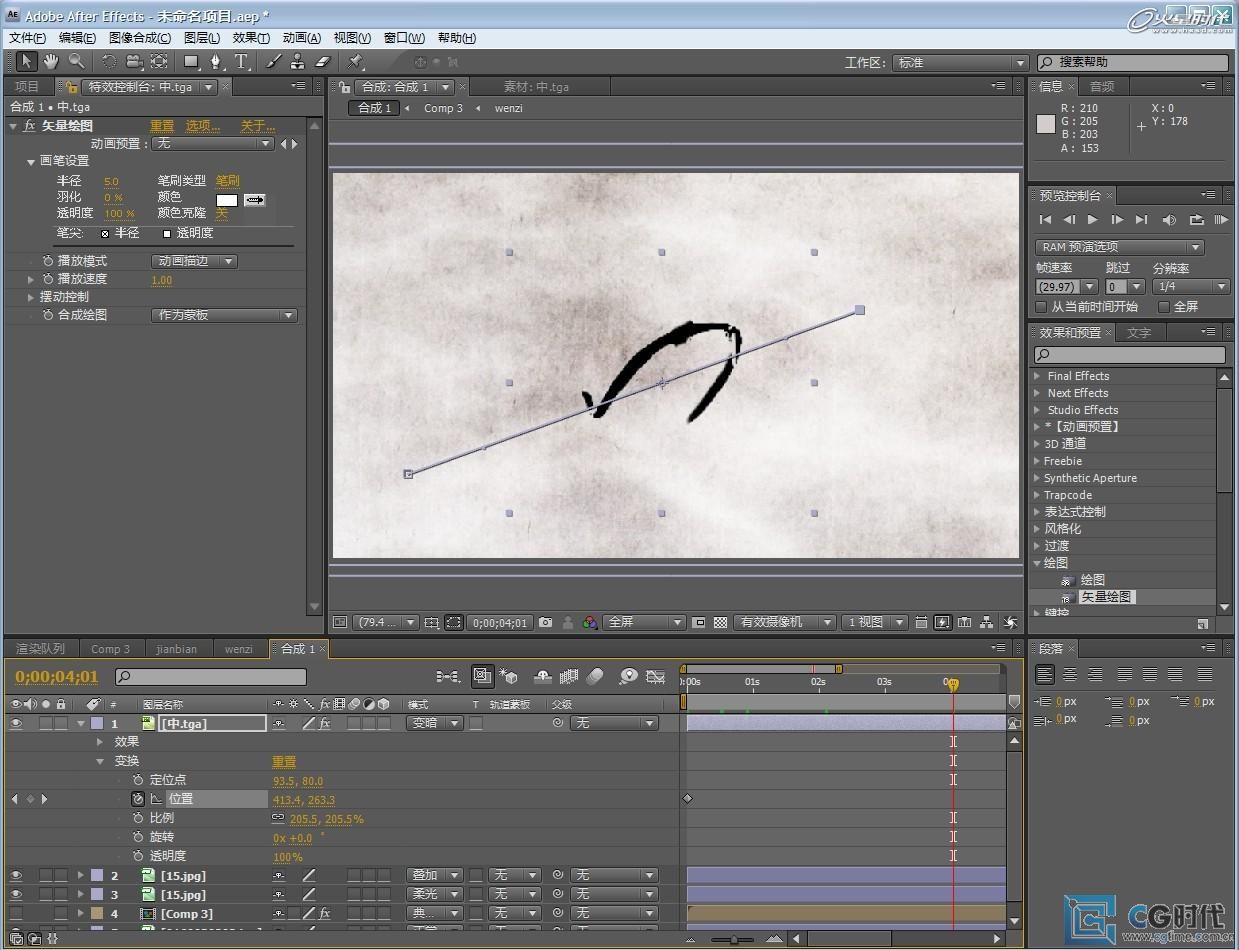Open the 动画预置 dropdown

[x=212, y=144]
